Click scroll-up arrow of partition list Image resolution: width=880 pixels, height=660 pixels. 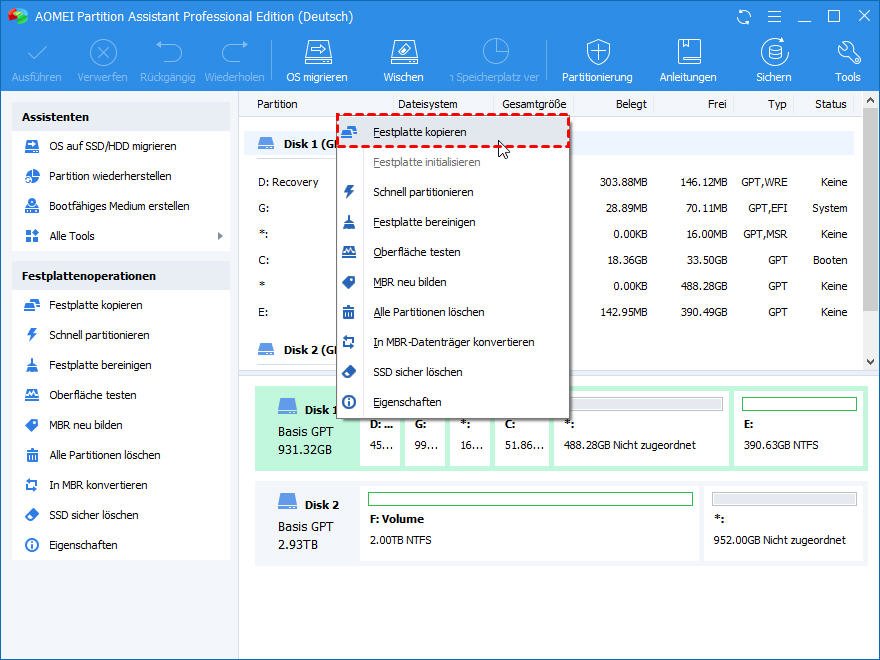click(x=870, y=101)
